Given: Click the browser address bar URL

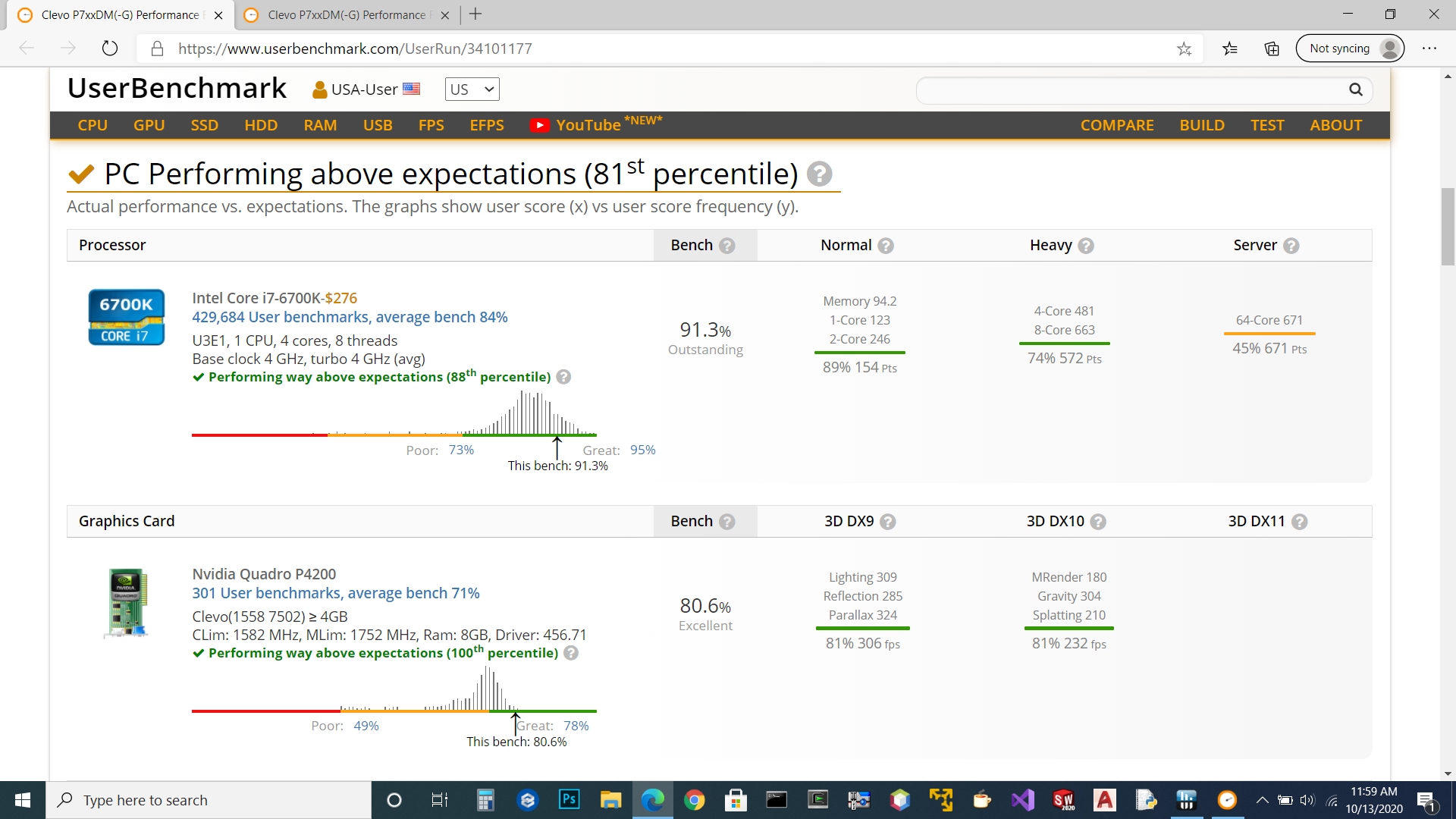Looking at the screenshot, I should tap(355, 49).
